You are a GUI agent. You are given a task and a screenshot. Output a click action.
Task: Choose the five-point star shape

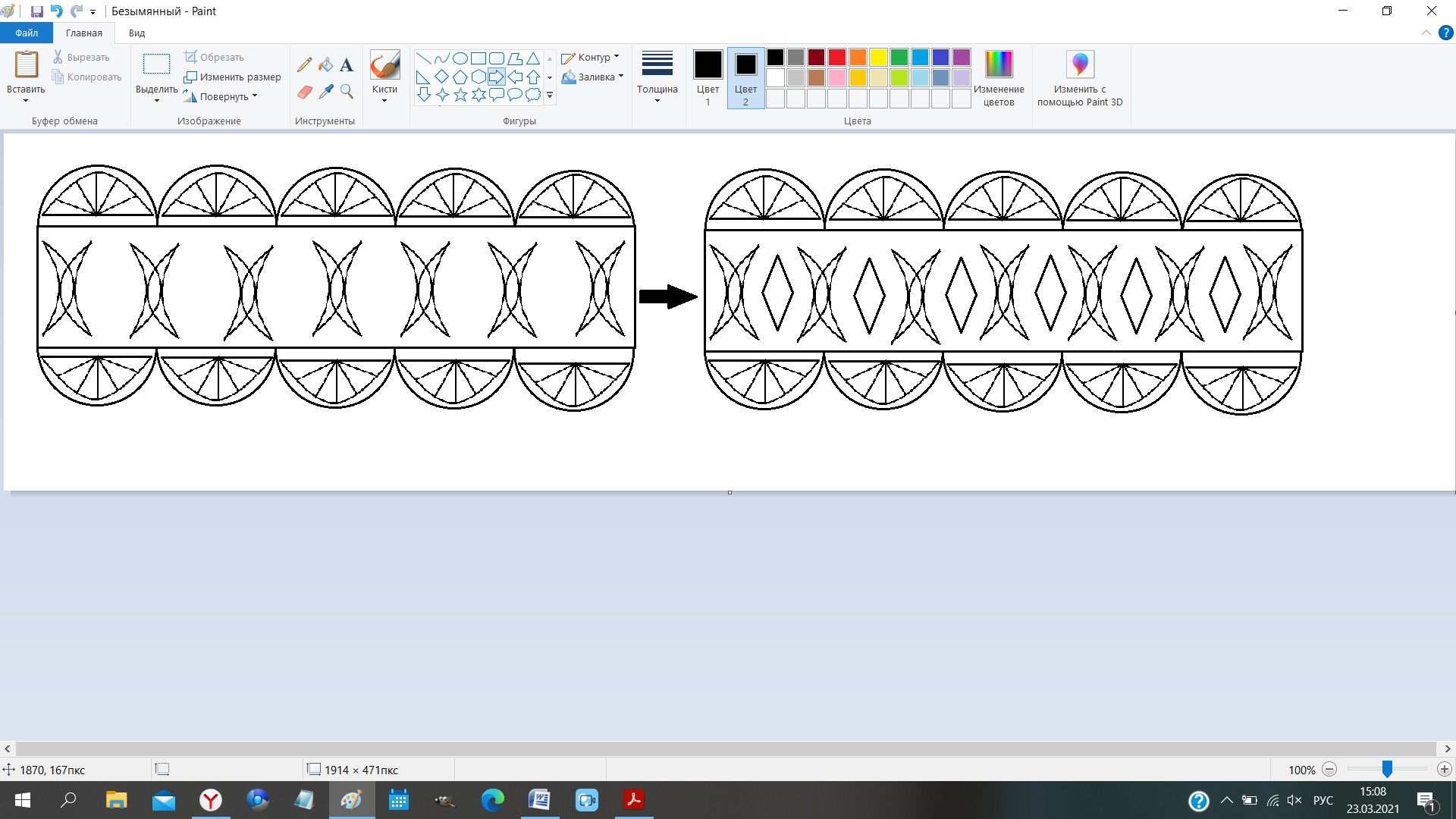(460, 95)
